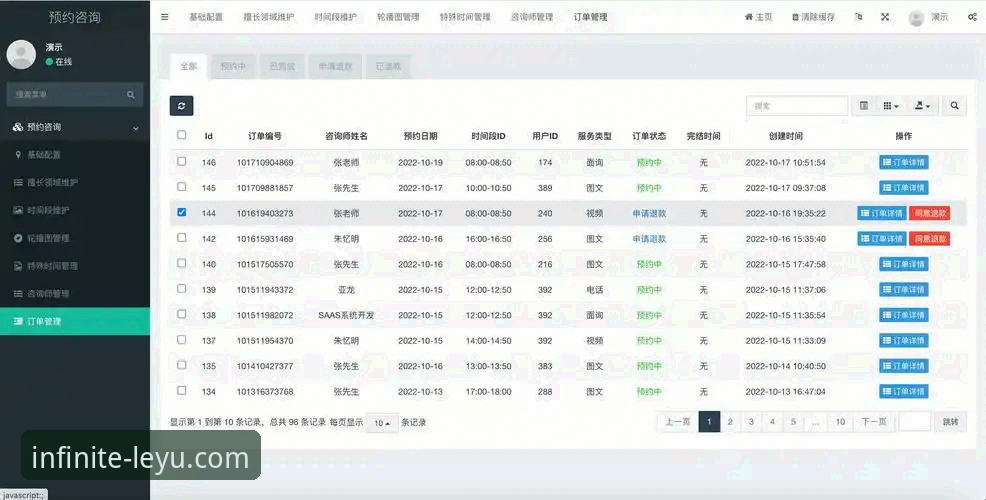The width and height of the screenshot is (986, 500).
Task: Check the row 139 checkbox
Action: 182,289
